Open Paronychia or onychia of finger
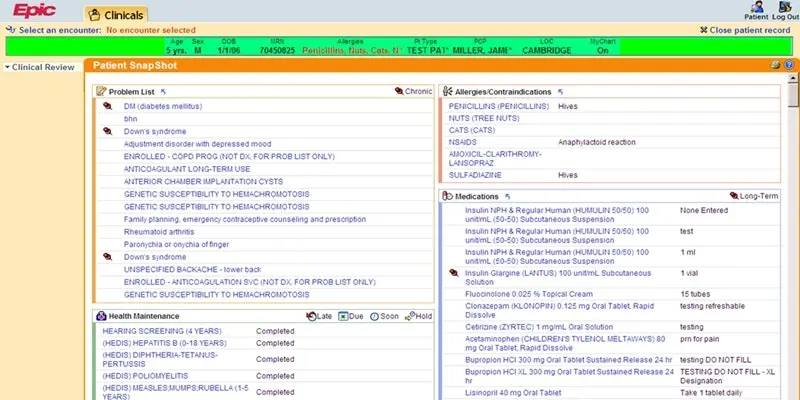The height and width of the screenshot is (400, 800). (176, 244)
